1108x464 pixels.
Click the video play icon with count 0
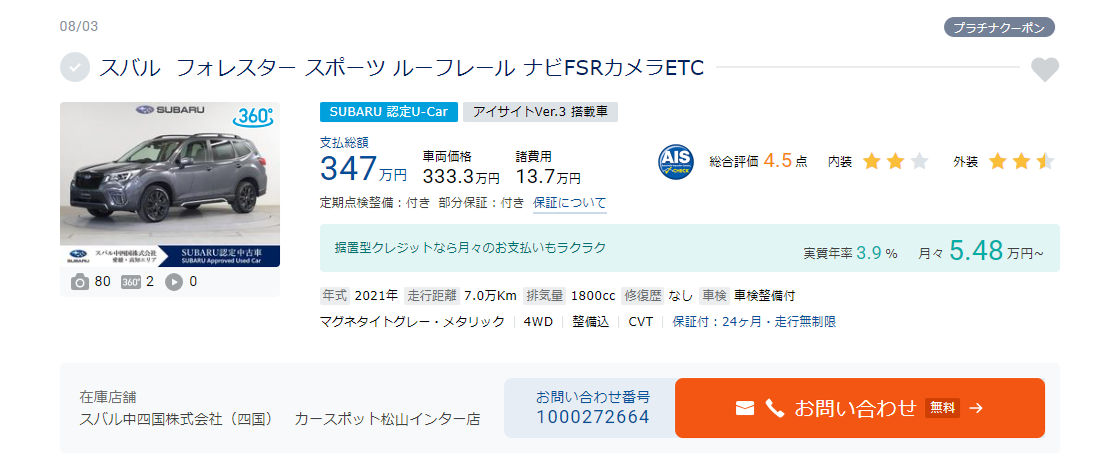tap(174, 282)
